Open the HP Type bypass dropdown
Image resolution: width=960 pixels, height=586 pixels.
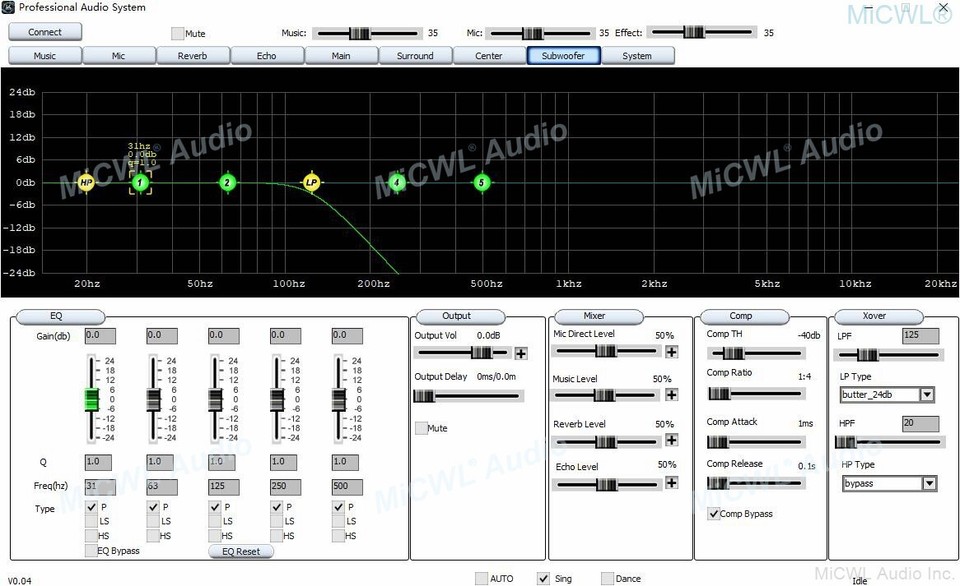pos(927,483)
